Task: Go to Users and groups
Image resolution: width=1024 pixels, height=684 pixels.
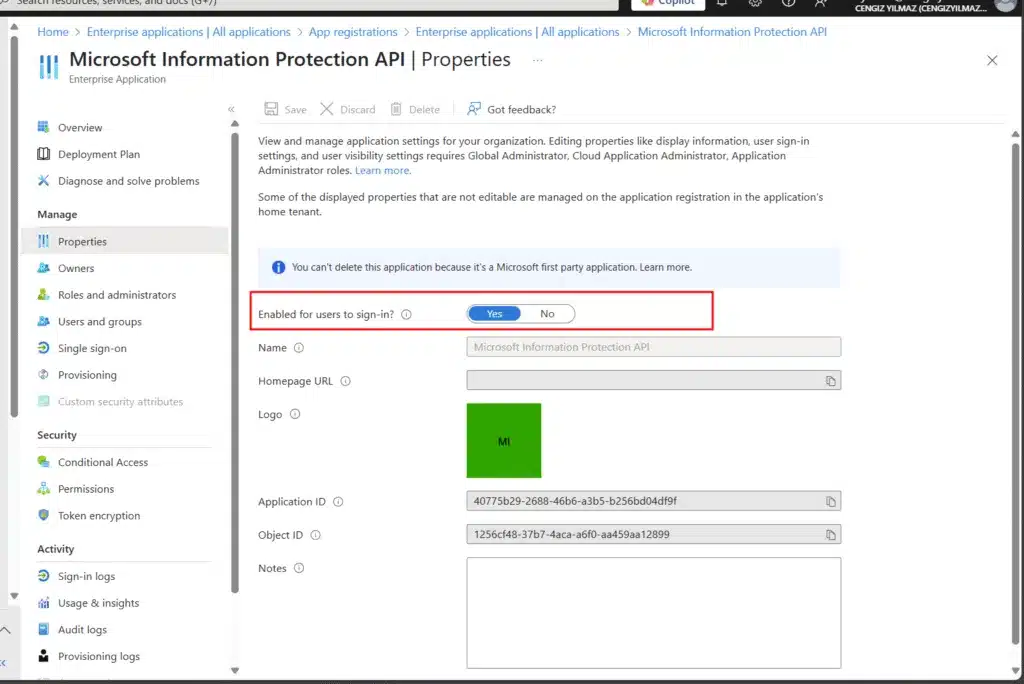Action: pyautogui.click(x=99, y=322)
